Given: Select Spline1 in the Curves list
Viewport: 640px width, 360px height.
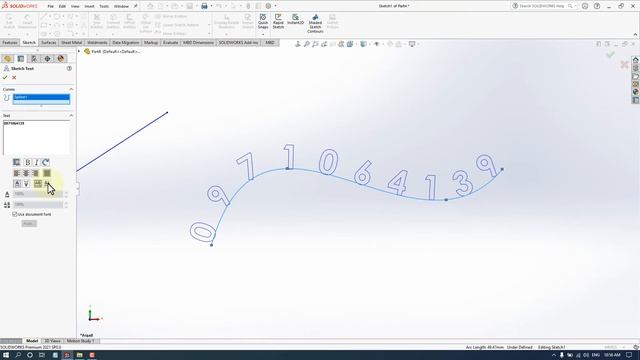Looking at the screenshot, I should (41, 97).
